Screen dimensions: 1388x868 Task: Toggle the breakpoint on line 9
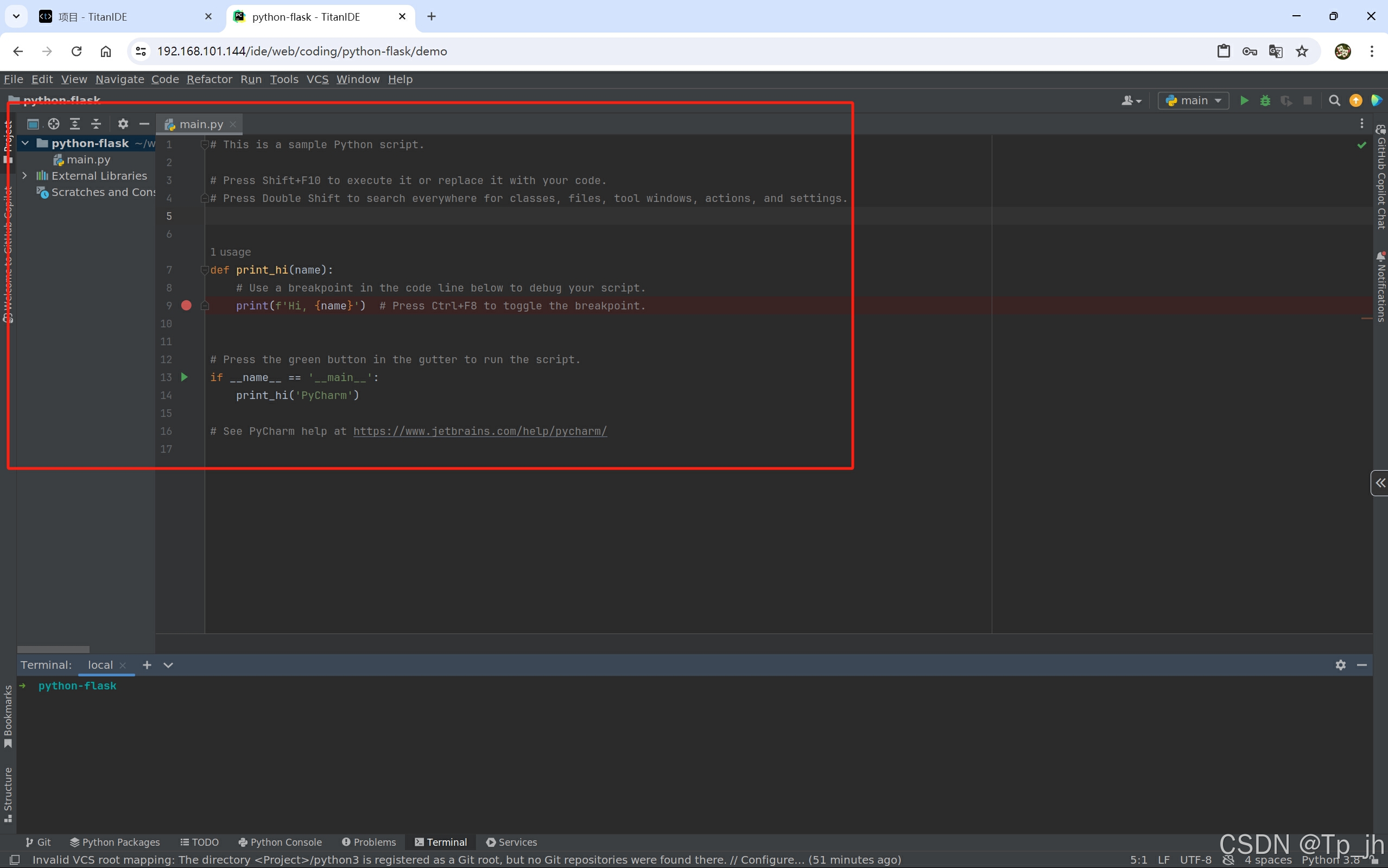(x=186, y=306)
